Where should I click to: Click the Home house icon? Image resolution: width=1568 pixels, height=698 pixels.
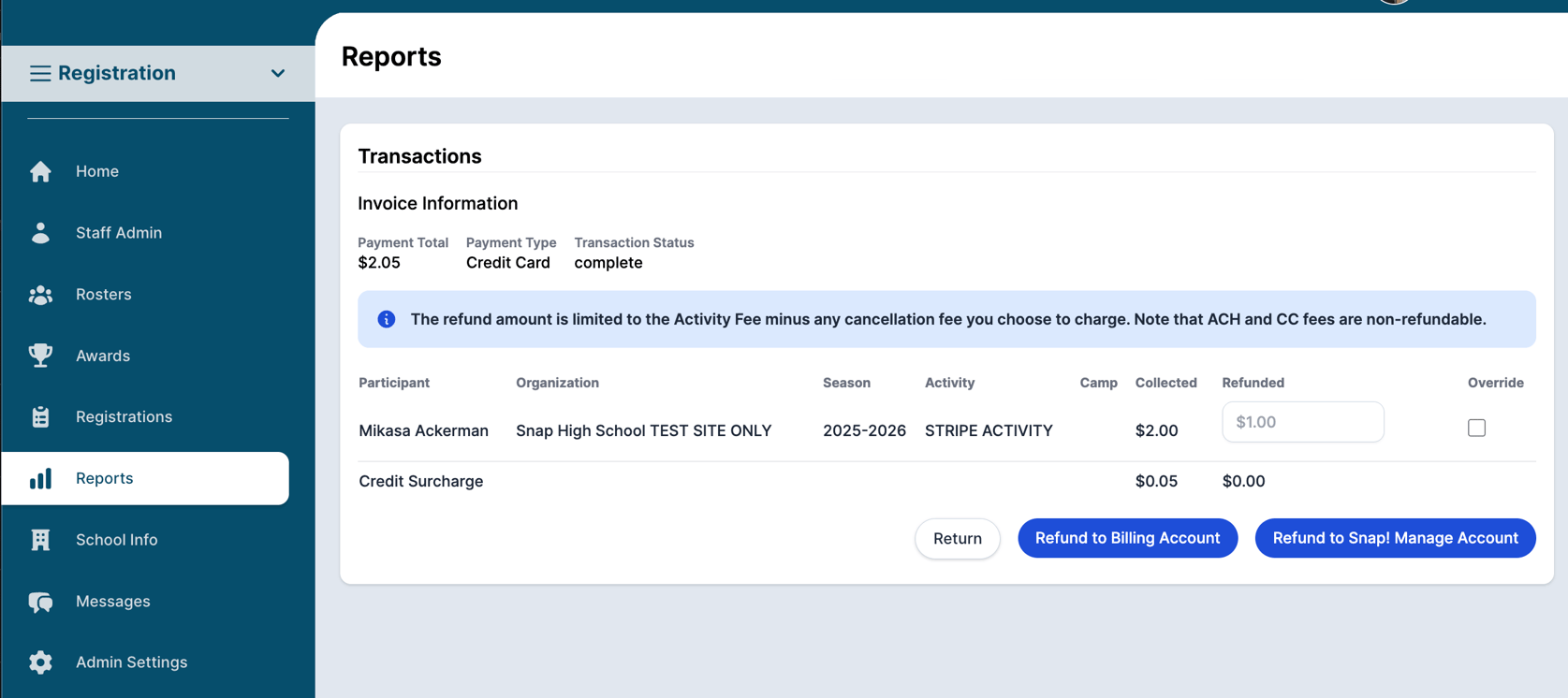(x=40, y=171)
